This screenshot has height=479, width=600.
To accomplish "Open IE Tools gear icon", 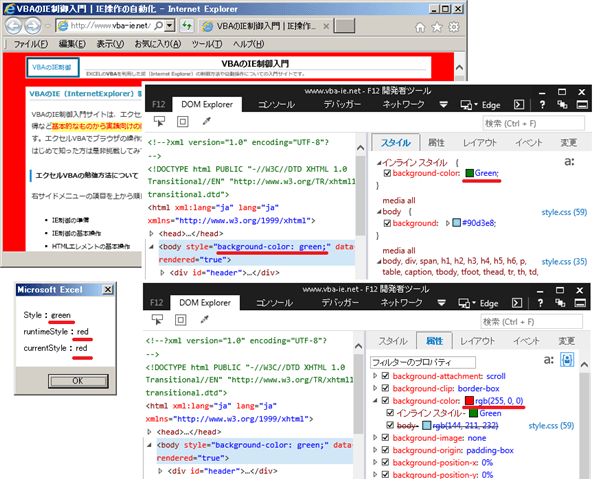I will (454, 27).
